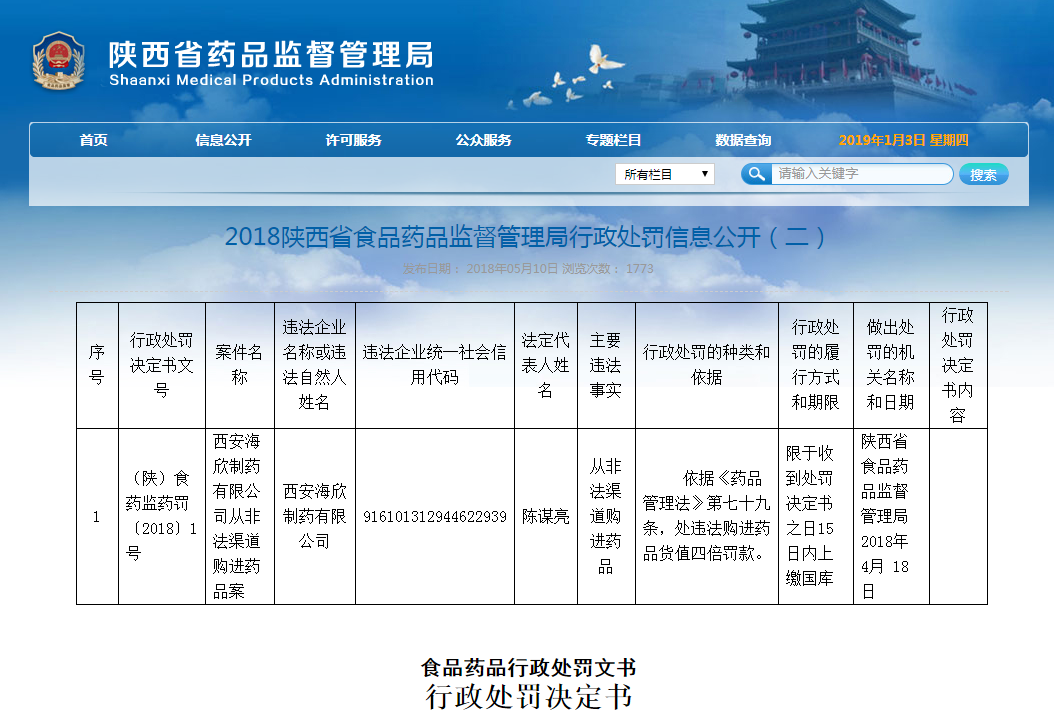Click the Shaanxi Medical Products Administration subtitle
Image resolution: width=1054 pixels, height=714 pixels.
pyautogui.click(x=270, y=80)
